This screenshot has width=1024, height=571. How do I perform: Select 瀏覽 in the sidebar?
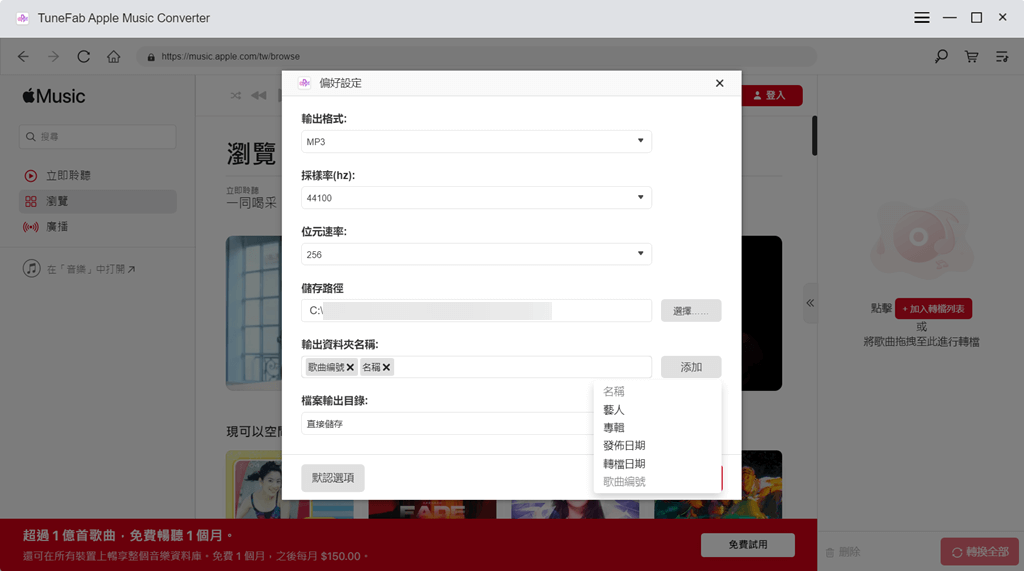(97, 201)
